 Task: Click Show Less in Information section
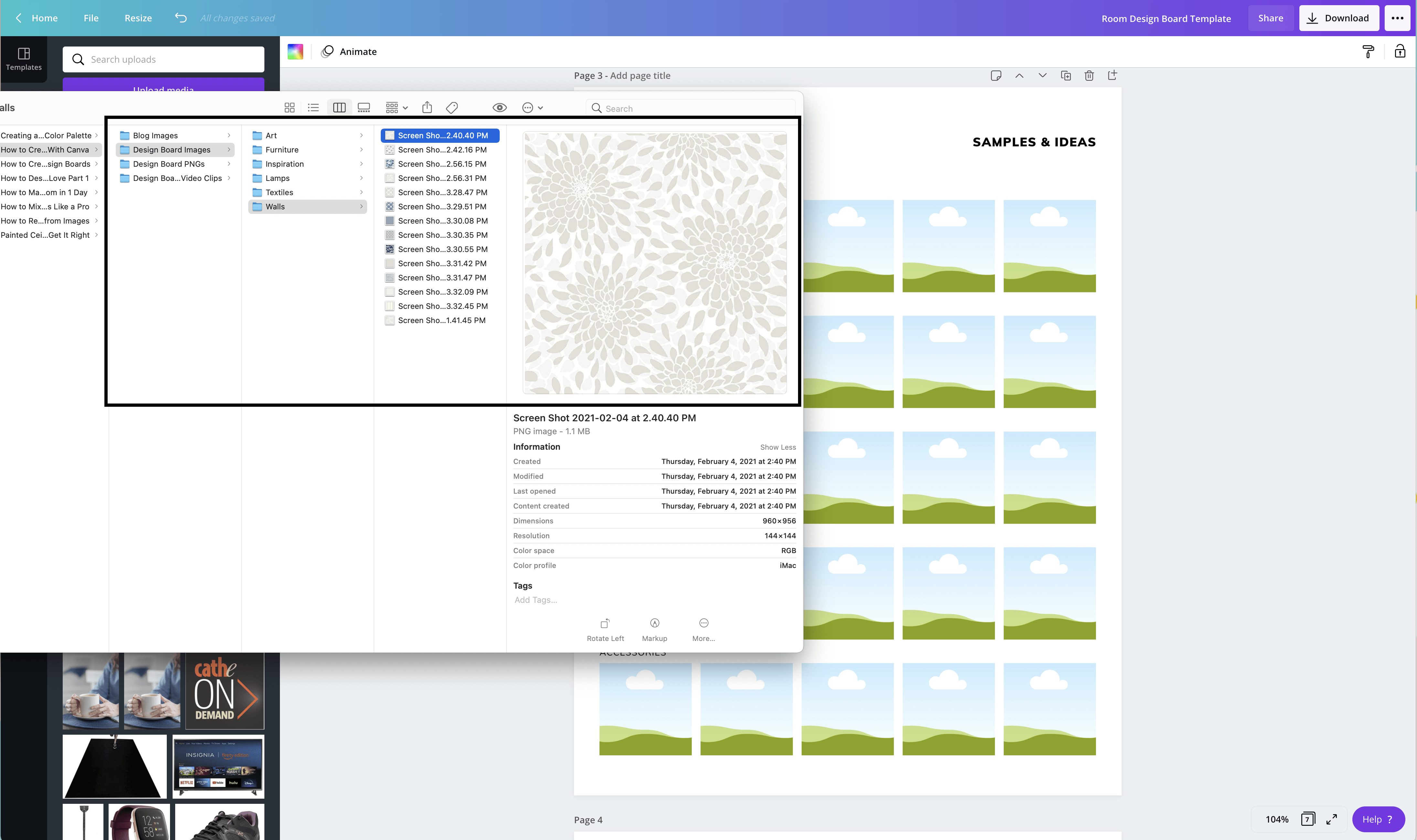tap(777, 447)
